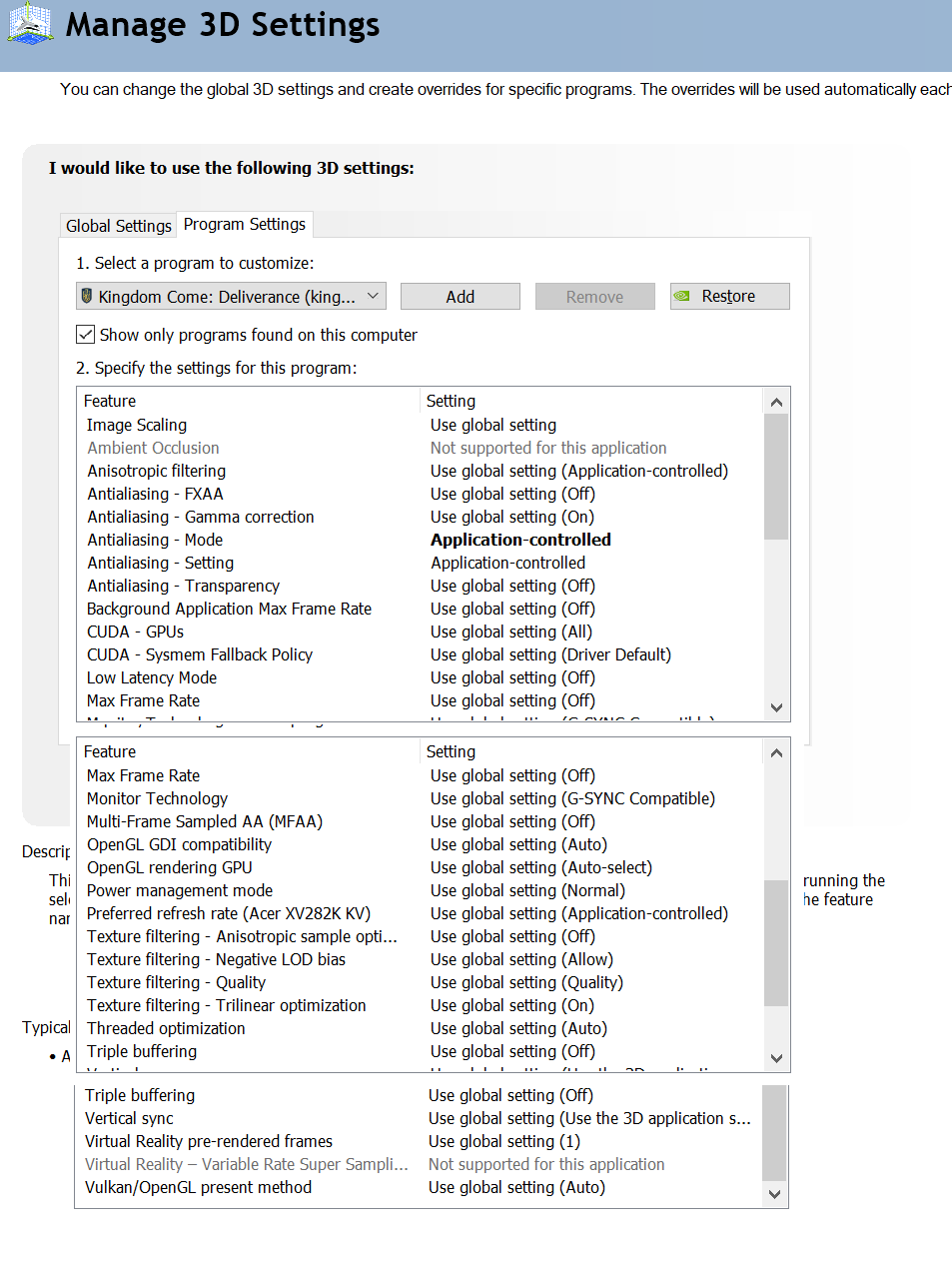This screenshot has width=952, height=1267.
Task: Click Use global setting (Allow) value
Action: (521, 959)
